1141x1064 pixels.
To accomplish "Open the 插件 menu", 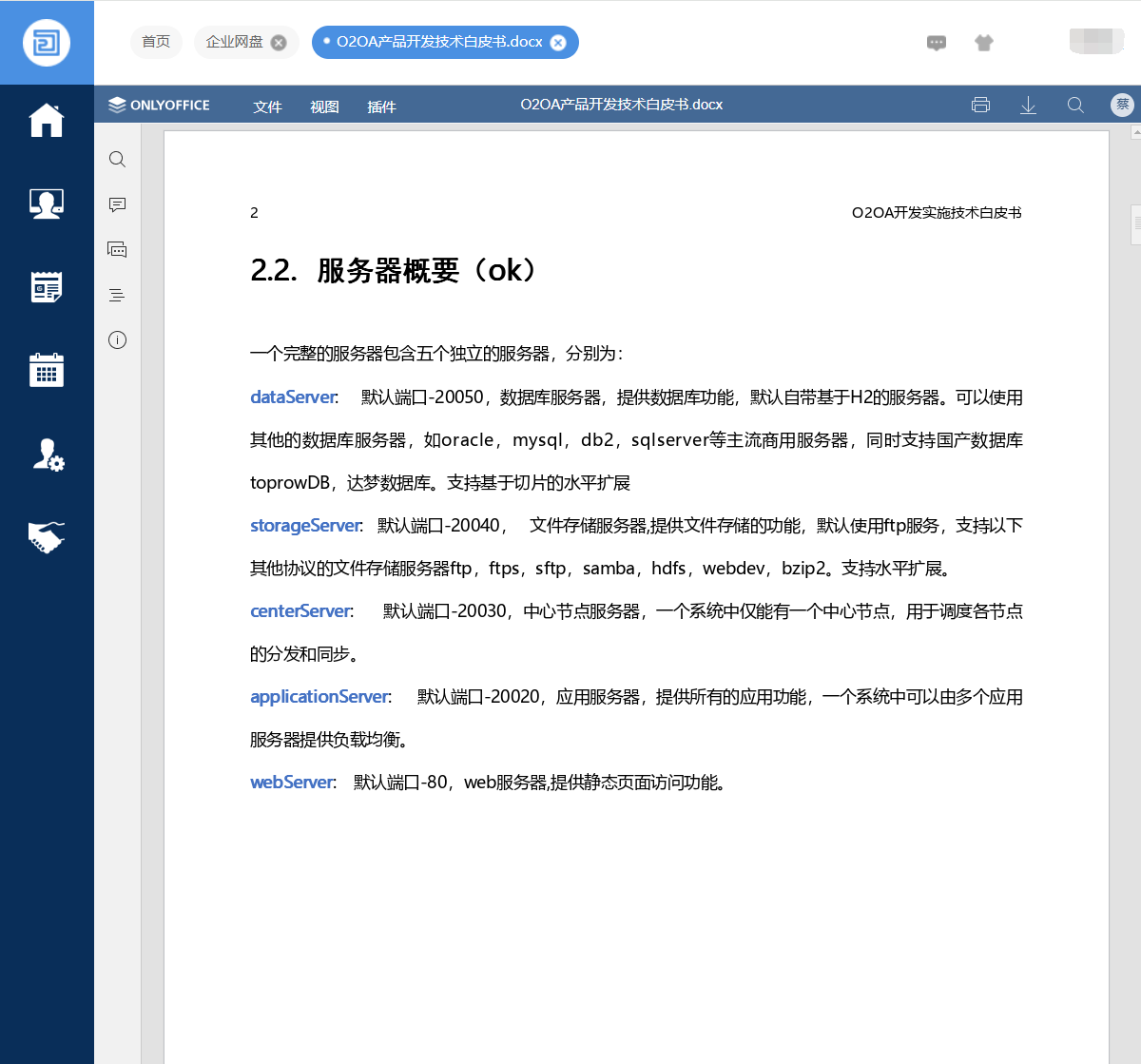I will pos(381,106).
